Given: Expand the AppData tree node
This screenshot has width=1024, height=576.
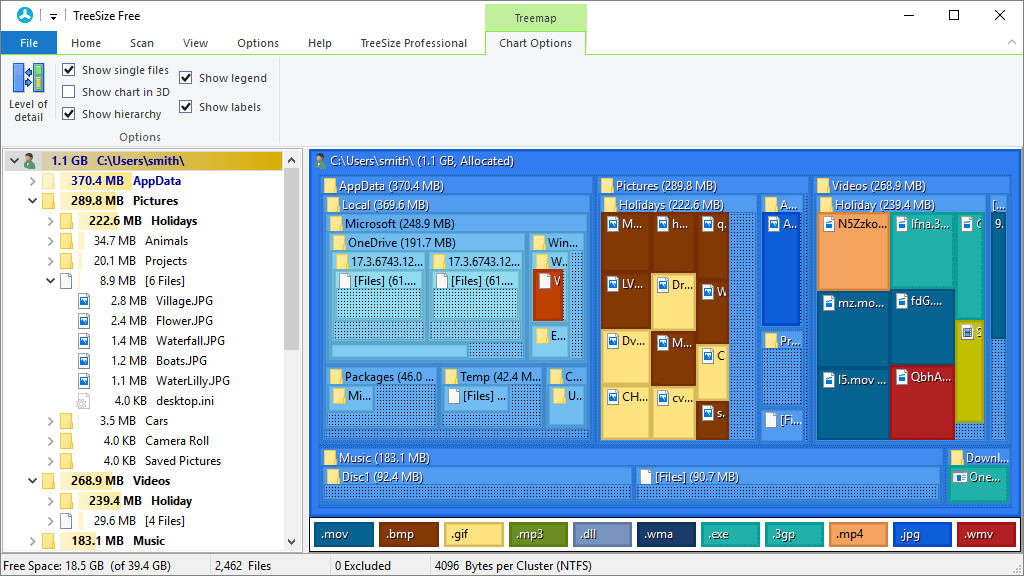Looking at the screenshot, I should pos(32,181).
